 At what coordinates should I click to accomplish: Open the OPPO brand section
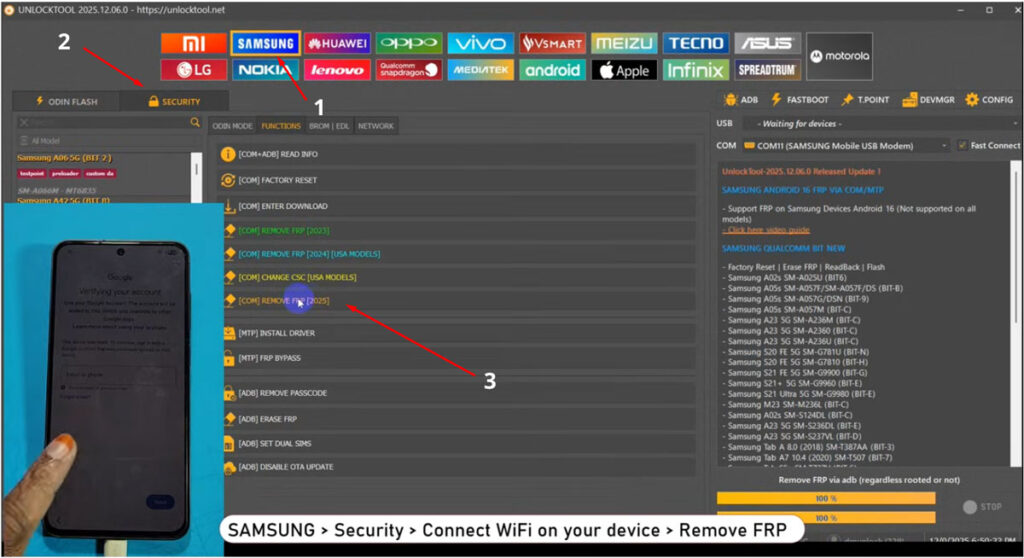[x=409, y=44]
